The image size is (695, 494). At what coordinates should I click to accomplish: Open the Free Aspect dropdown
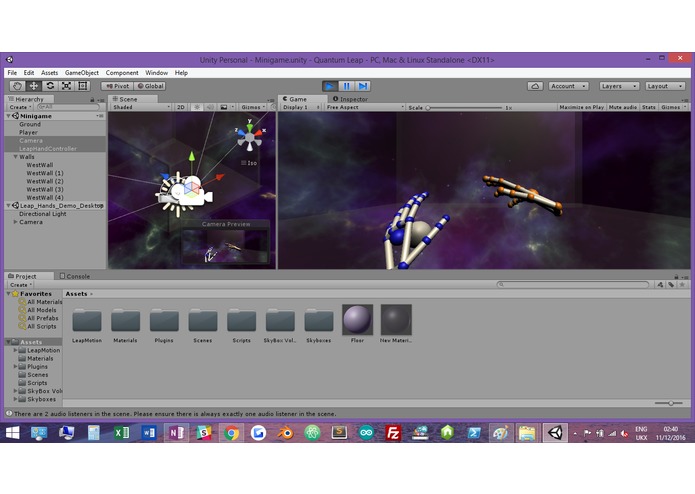point(365,107)
